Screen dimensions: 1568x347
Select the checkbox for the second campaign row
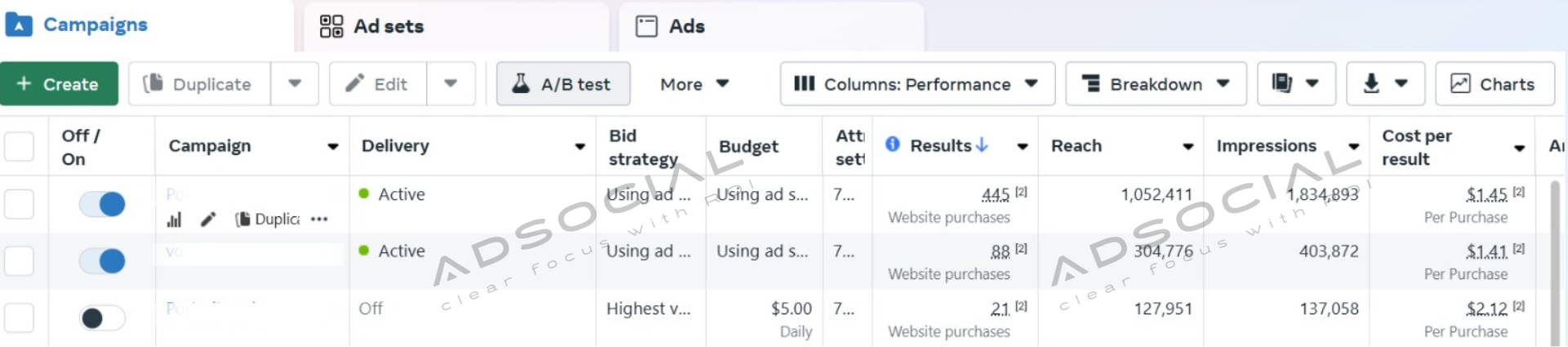(x=19, y=261)
